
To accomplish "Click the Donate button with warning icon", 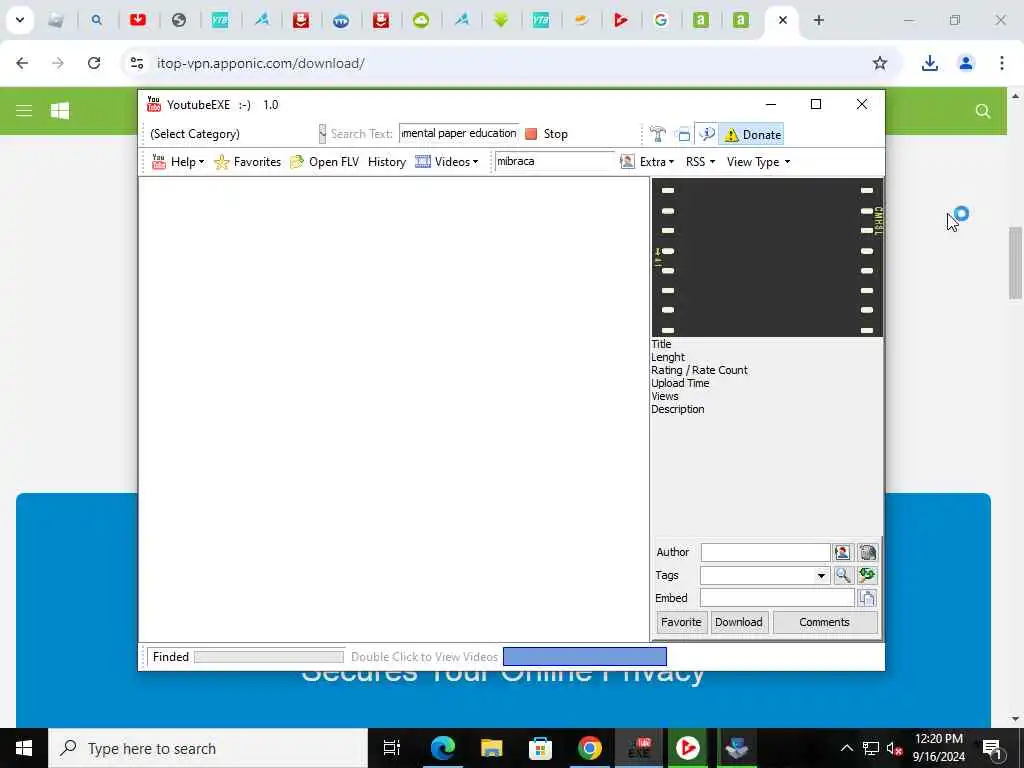I will click(x=752, y=135).
